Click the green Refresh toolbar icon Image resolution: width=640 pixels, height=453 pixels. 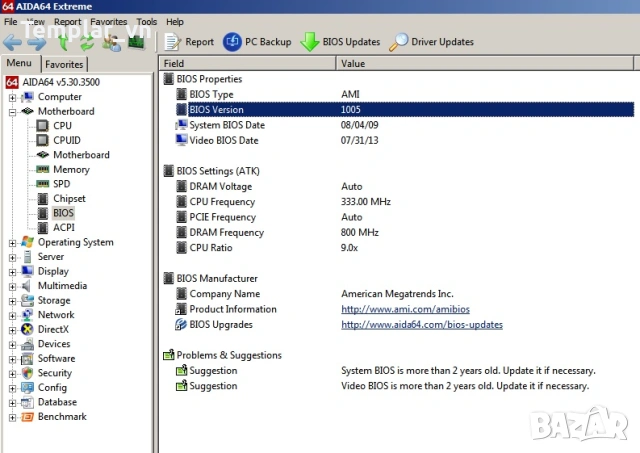[87, 42]
